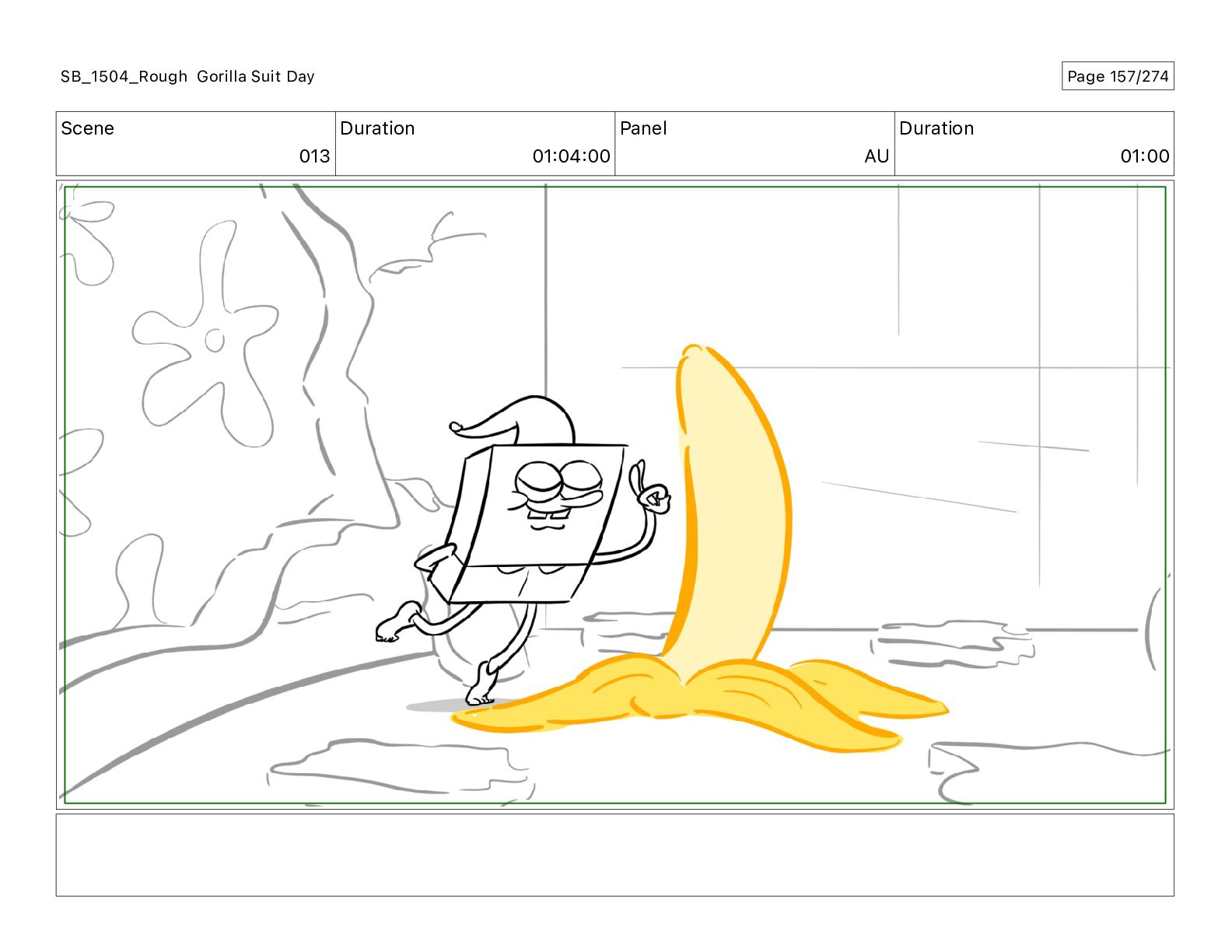
Task: Click the panel duration value '01:00'
Action: click(x=1145, y=156)
